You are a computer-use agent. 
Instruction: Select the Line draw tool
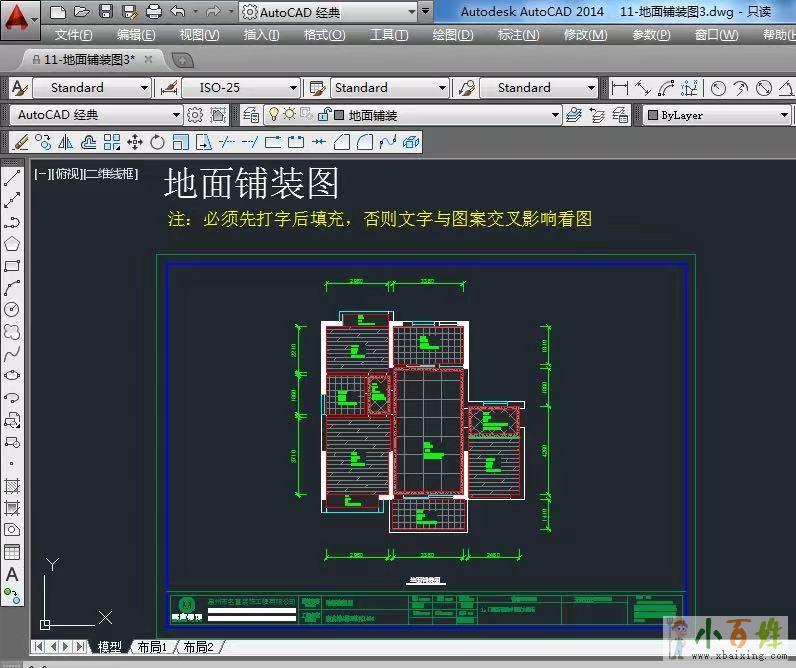coord(12,179)
